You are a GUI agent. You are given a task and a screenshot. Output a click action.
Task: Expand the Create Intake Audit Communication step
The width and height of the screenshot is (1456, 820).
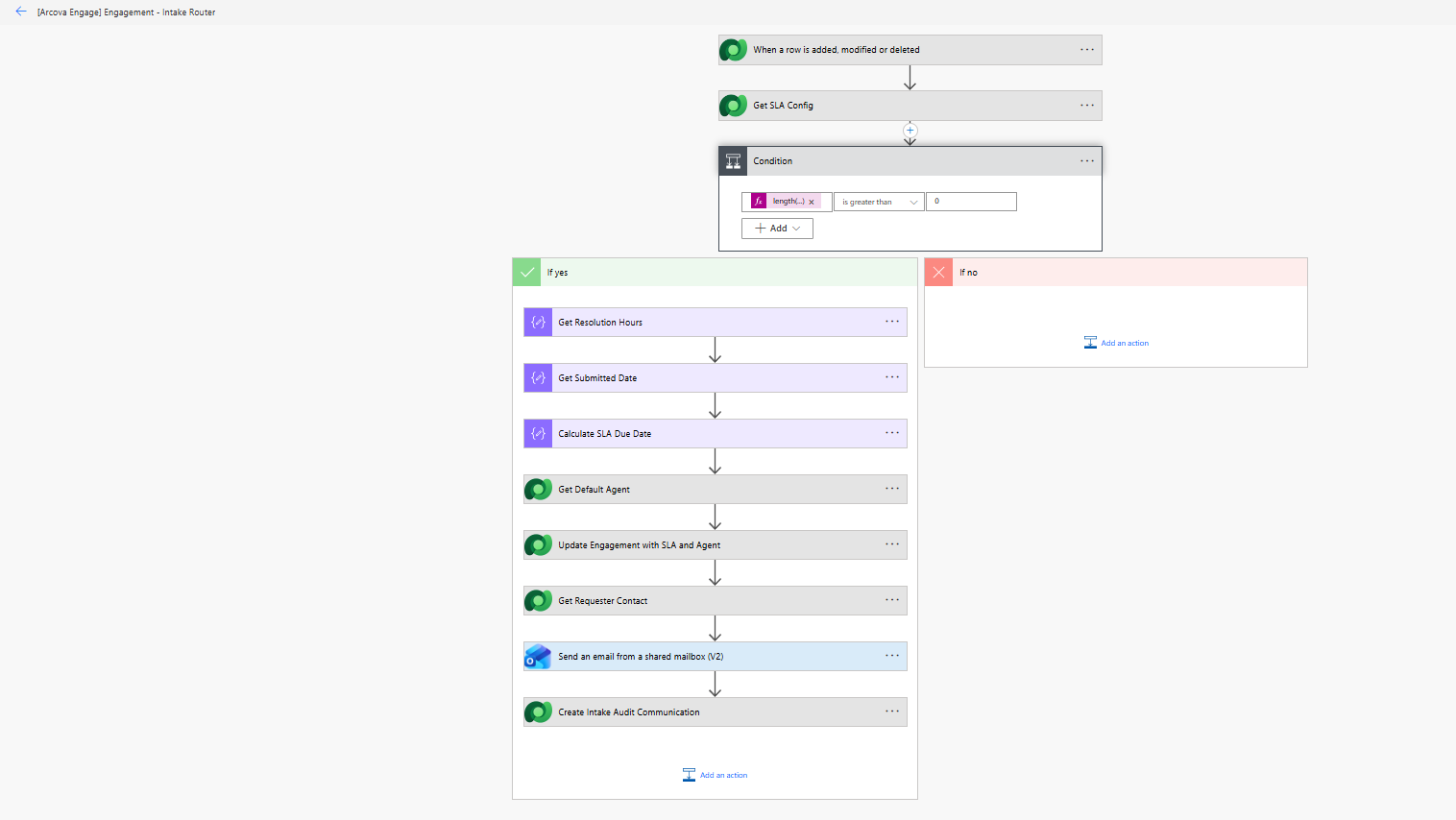tap(716, 712)
